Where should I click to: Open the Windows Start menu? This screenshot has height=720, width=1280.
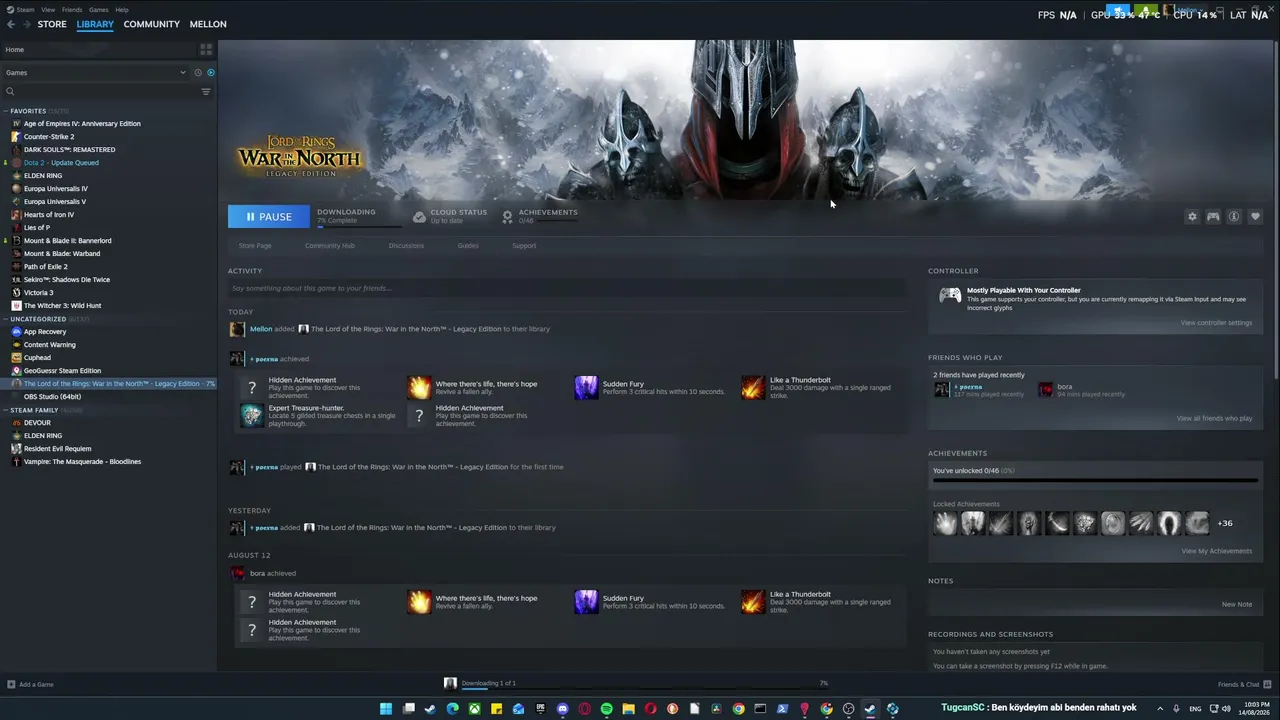(386, 709)
